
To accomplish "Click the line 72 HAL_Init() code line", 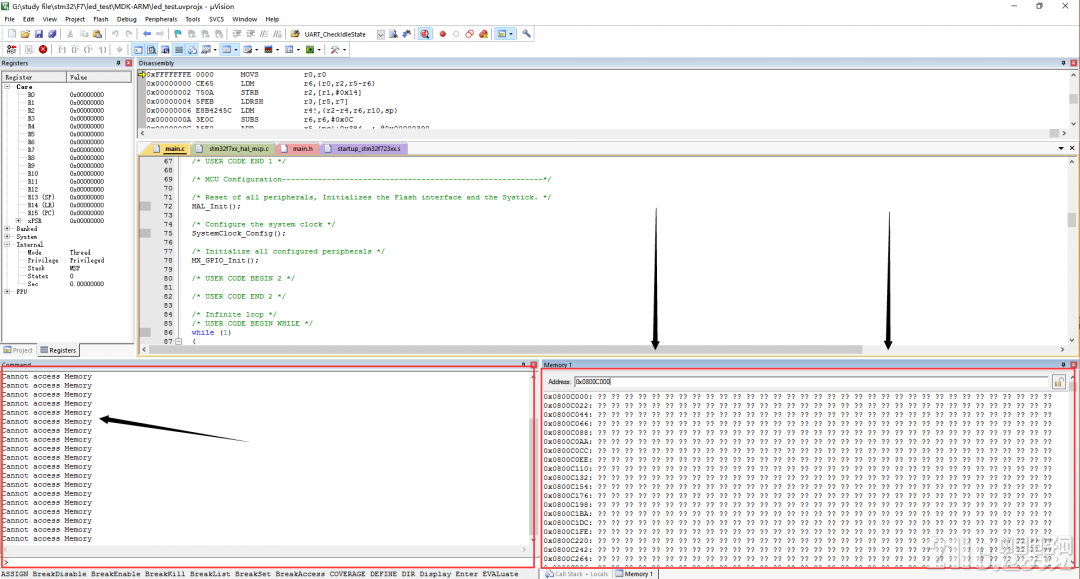I will click(216, 206).
